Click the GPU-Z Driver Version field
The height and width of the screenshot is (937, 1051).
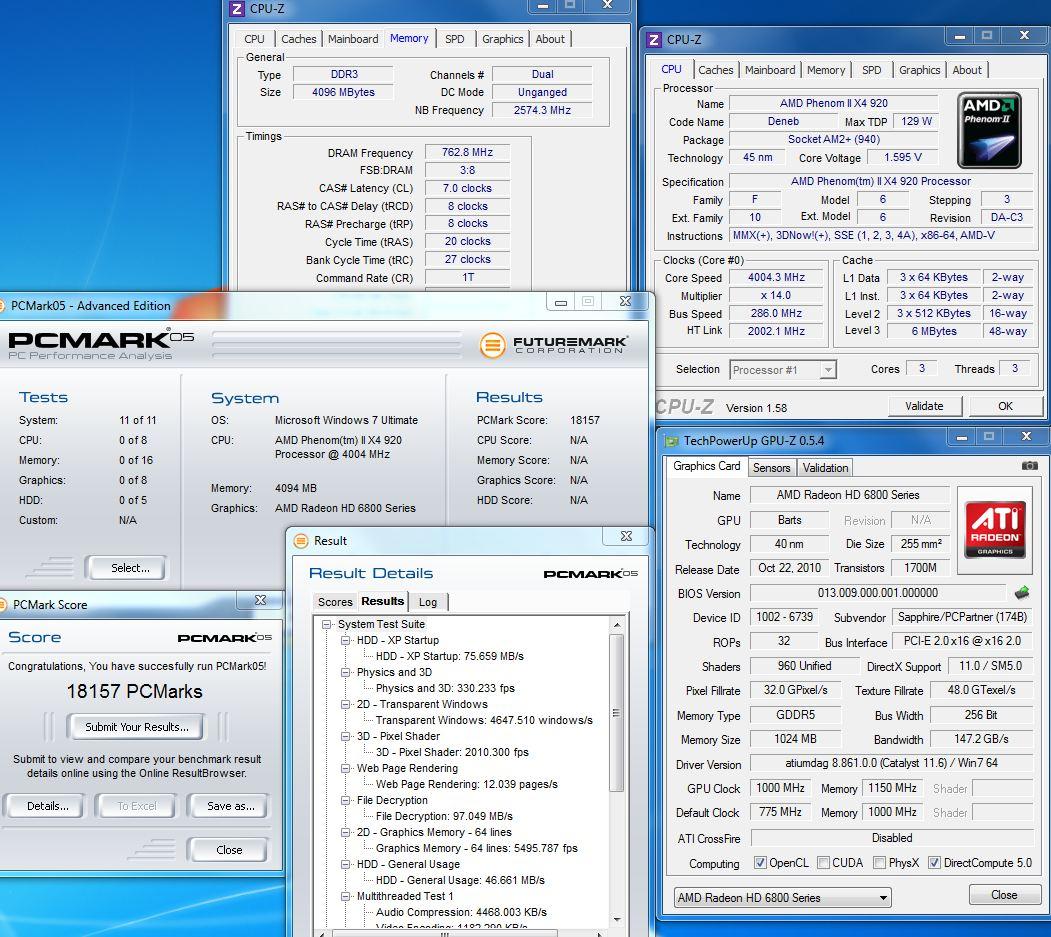pyautogui.click(x=891, y=763)
